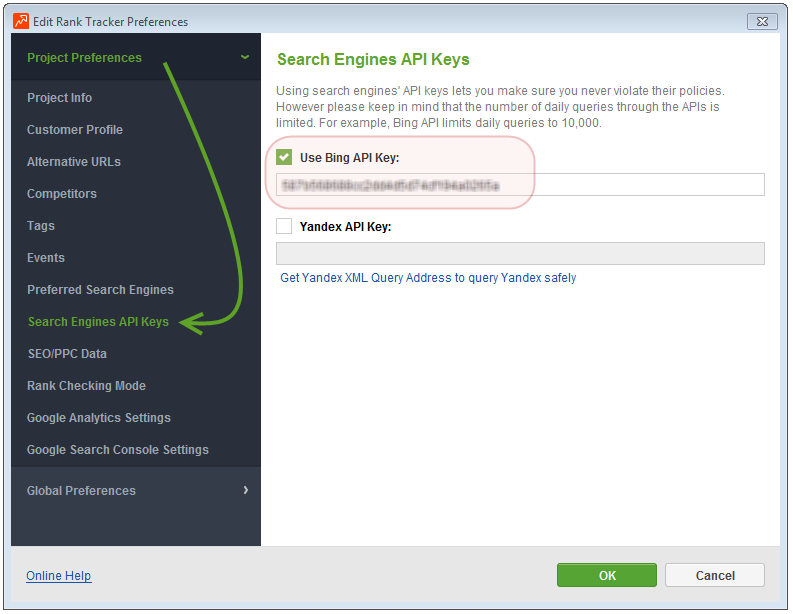Open the Tags settings page

[41, 226]
